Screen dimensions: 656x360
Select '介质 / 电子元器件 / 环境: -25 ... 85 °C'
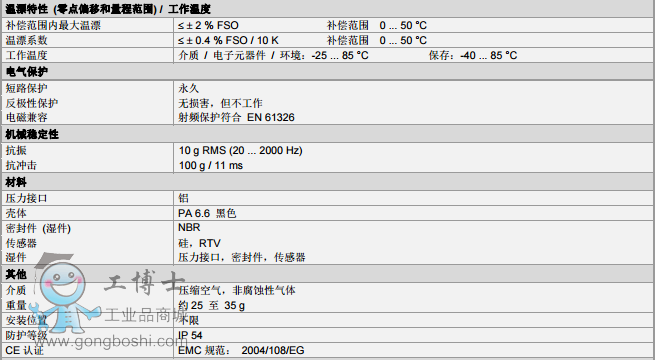click(x=273, y=55)
